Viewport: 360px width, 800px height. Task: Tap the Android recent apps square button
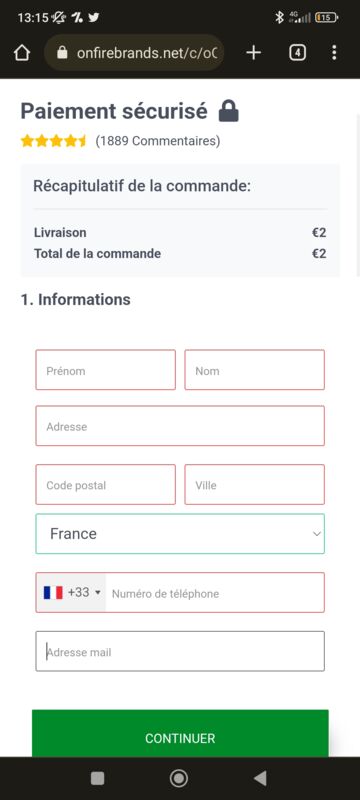(x=97, y=778)
